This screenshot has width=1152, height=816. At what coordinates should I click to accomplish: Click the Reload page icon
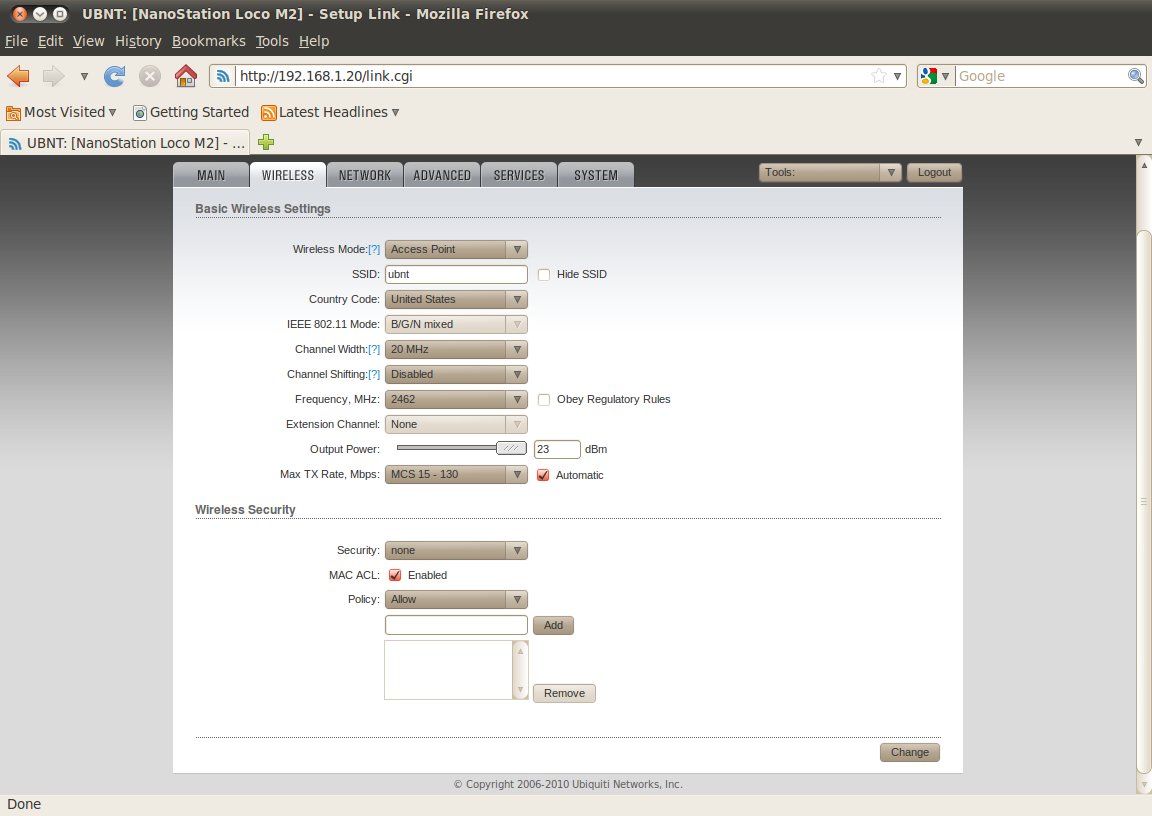[115, 76]
